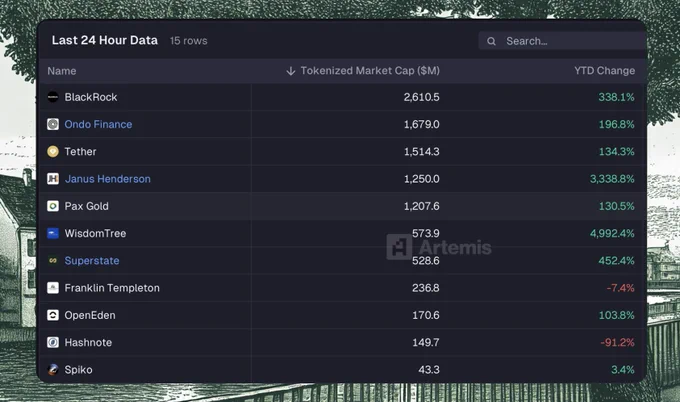Select the Tether name text
This screenshot has width=680, height=402.
coord(80,152)
